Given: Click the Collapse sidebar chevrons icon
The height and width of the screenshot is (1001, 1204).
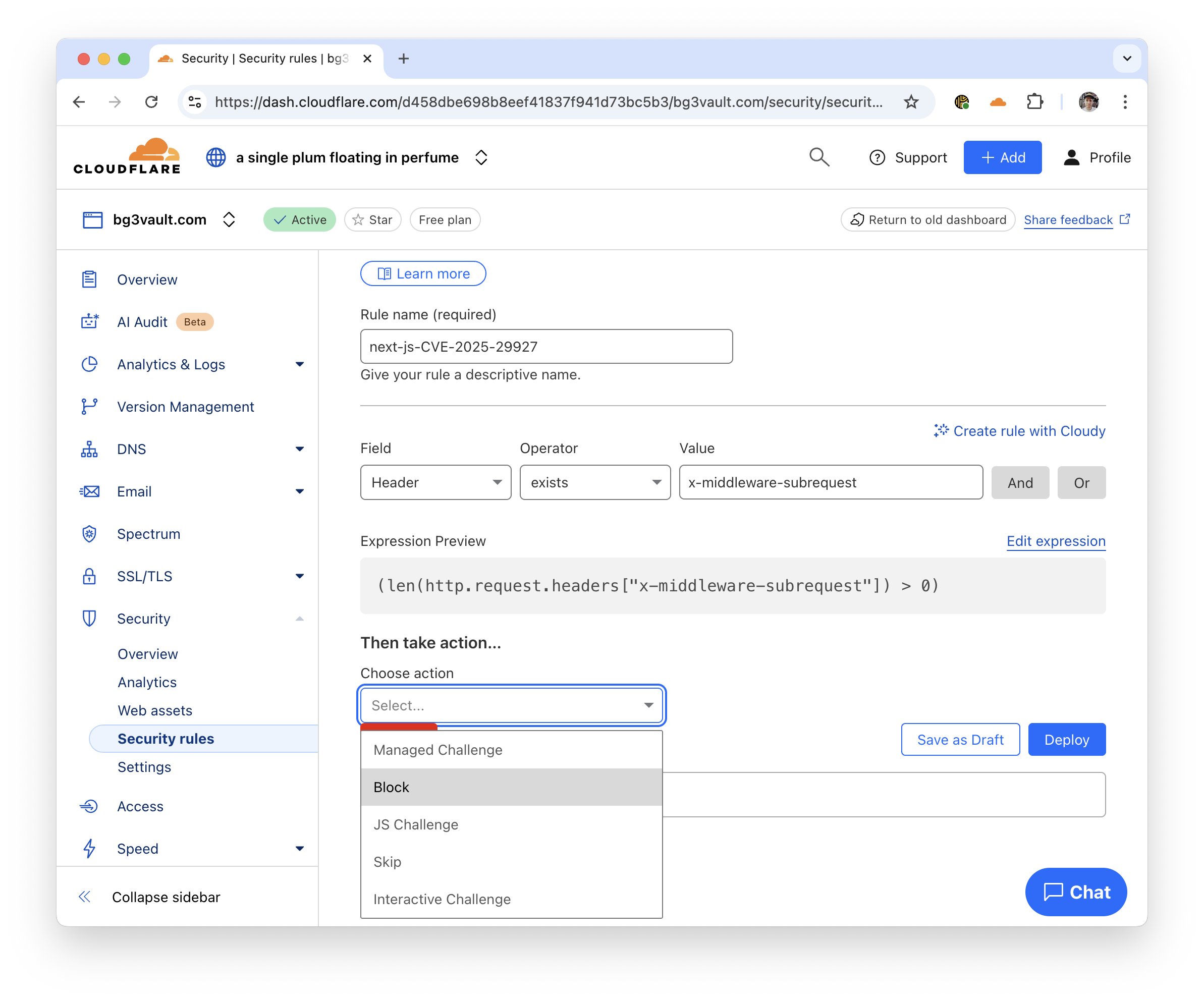Looking at the screenshot, I should (x=85, y=897).
